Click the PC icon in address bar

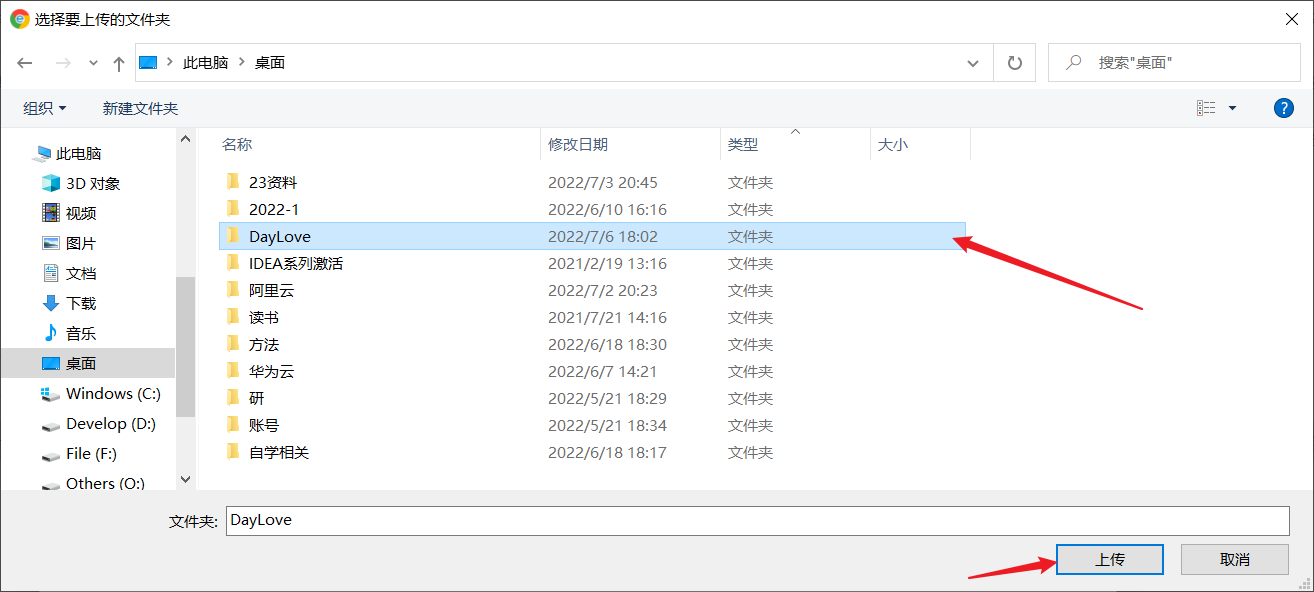pyautogui.click(x=148, y=62)
